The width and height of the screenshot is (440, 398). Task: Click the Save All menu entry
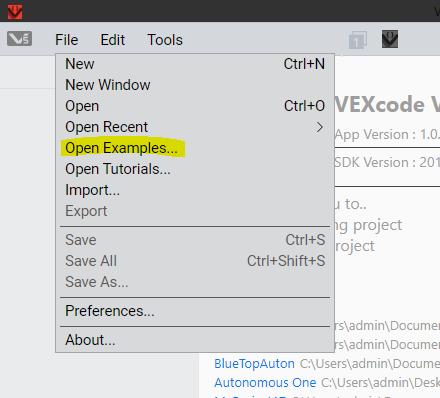pyautogui.click(x=195, y=261)
